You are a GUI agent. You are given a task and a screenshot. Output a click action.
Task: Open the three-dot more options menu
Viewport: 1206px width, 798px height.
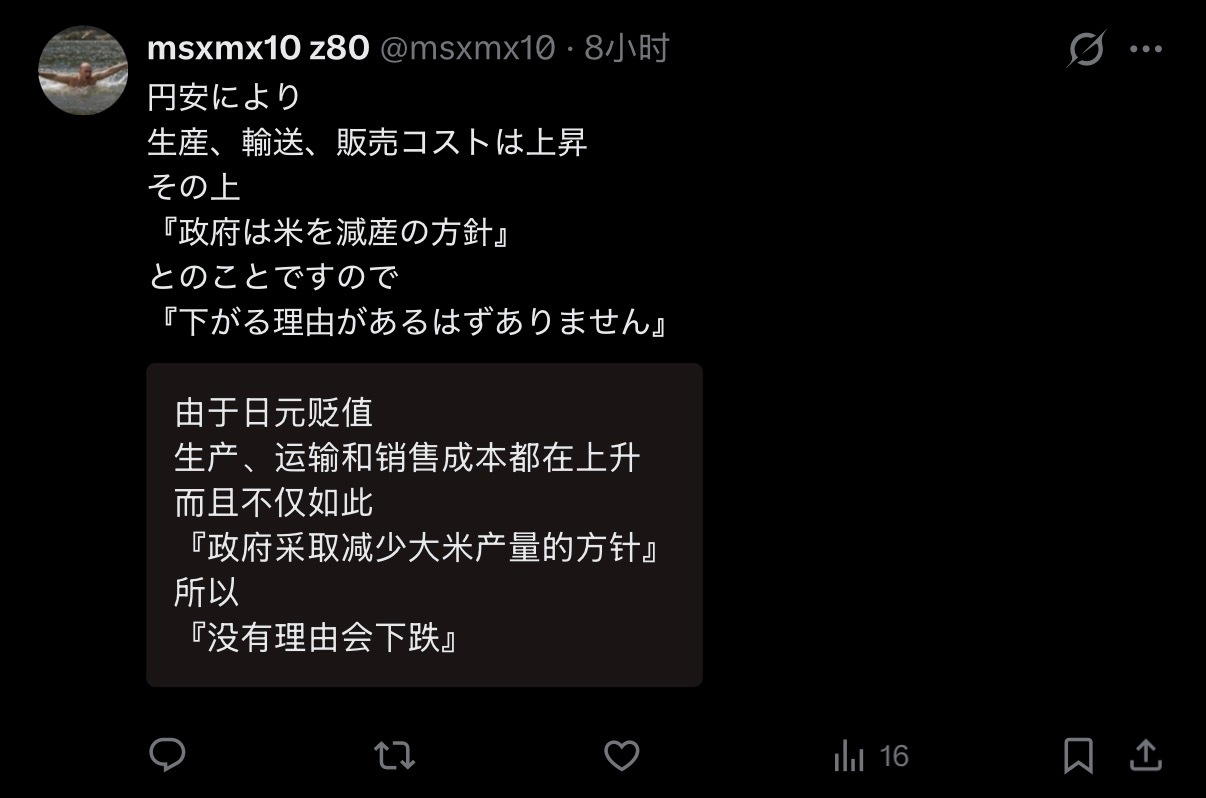(x=1146, y=48)
